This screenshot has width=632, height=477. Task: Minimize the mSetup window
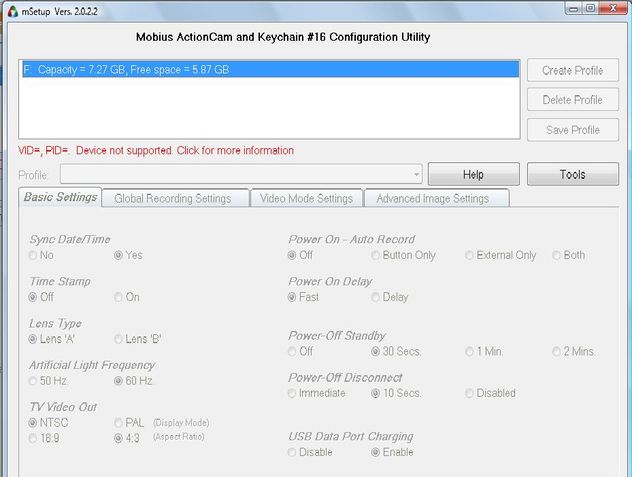[x=573, y=8]
